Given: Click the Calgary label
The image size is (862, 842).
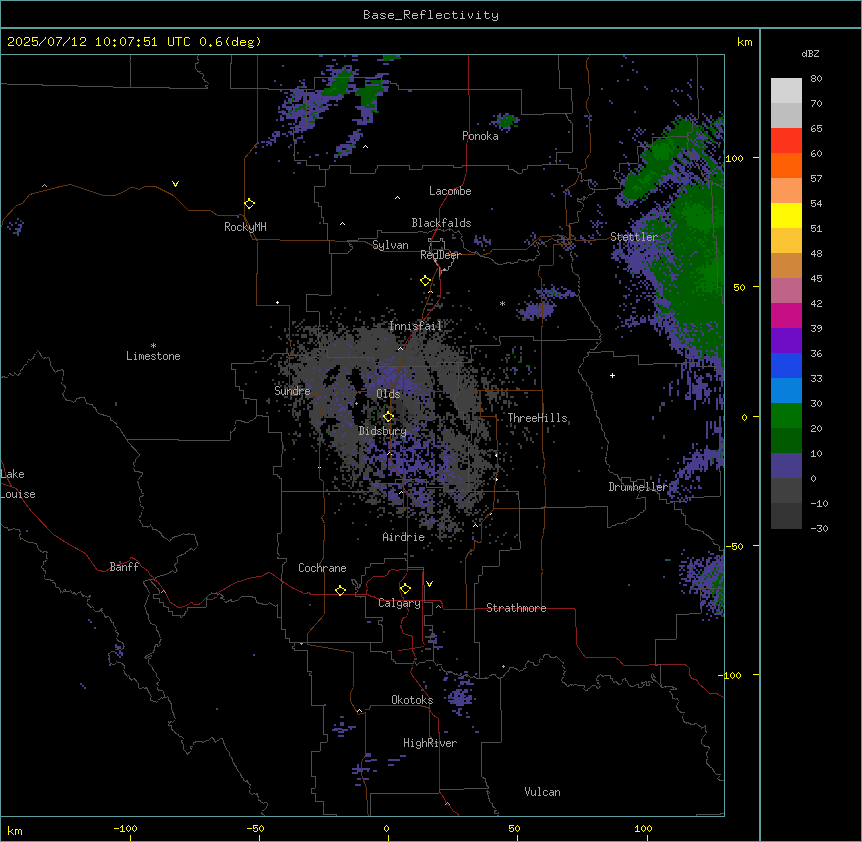Looking at the screenshot, I should click(x=399, y=603).
